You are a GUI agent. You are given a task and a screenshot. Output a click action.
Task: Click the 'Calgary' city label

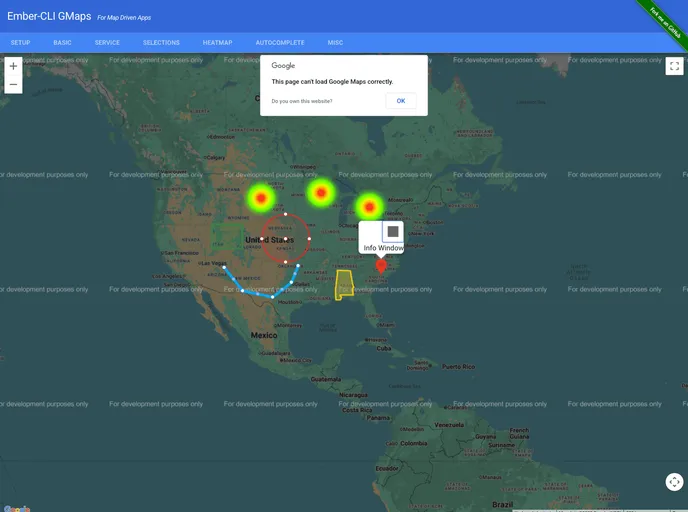click(x=215, y=158)
